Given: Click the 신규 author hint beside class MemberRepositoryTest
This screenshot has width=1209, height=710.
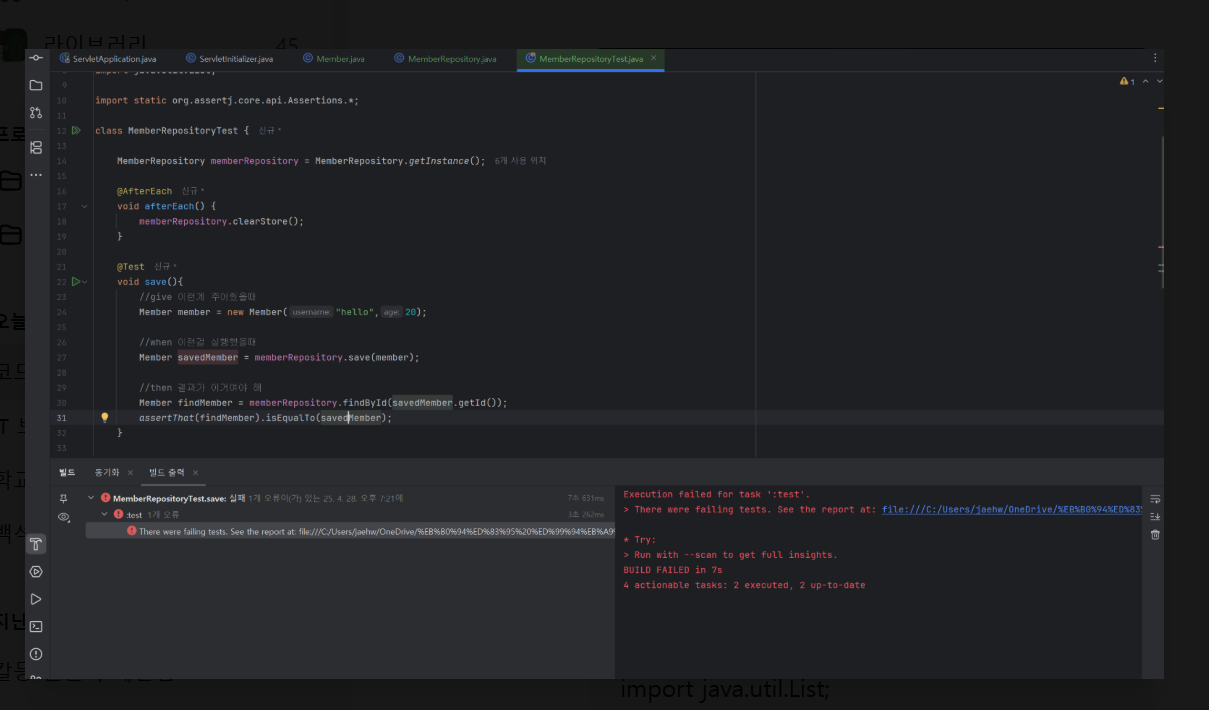Looking at the screenshot, I should coord(270,131).
